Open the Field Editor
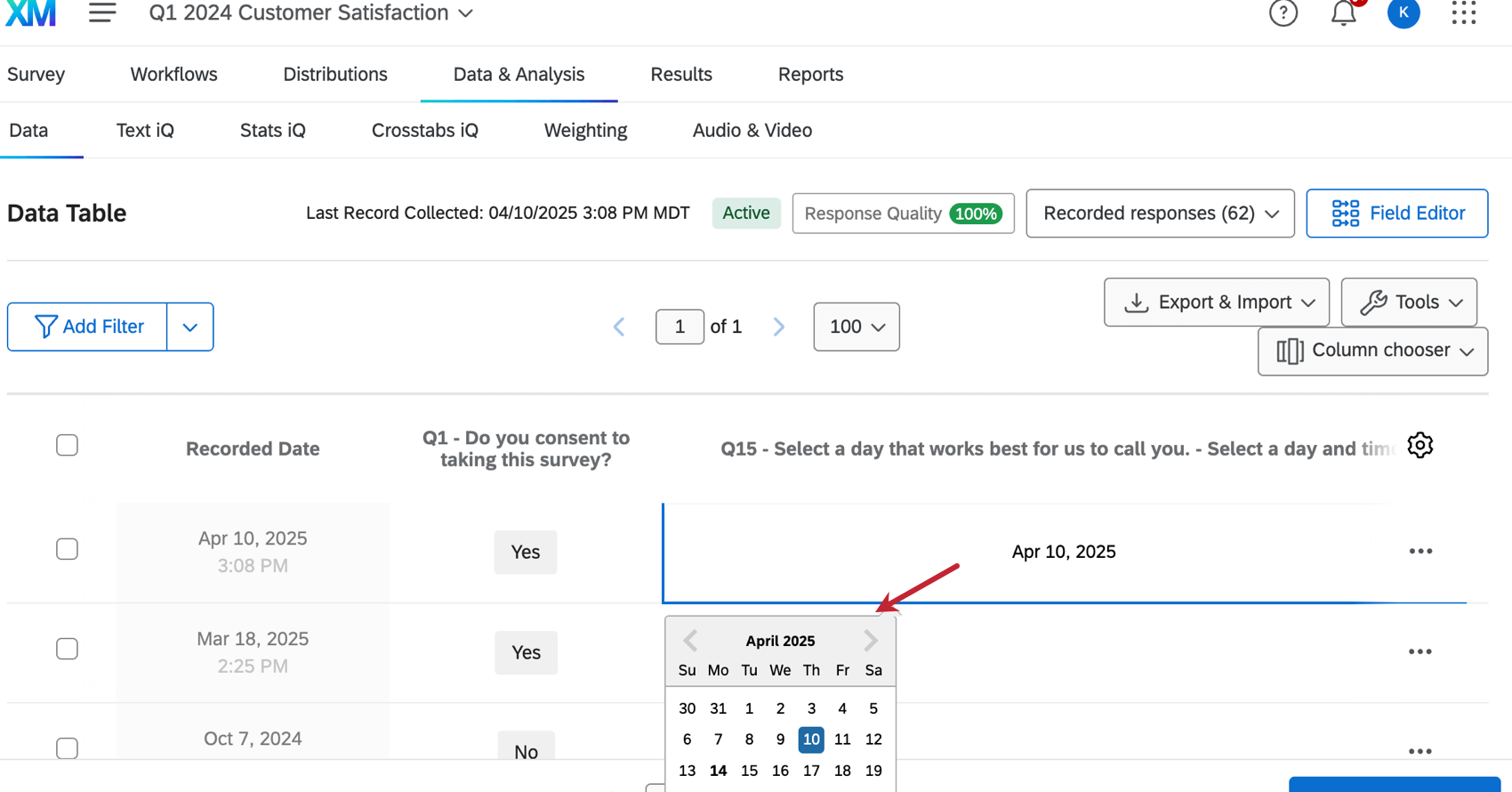This screenshot has height=792, width=1512. (x=1396, y=214)
